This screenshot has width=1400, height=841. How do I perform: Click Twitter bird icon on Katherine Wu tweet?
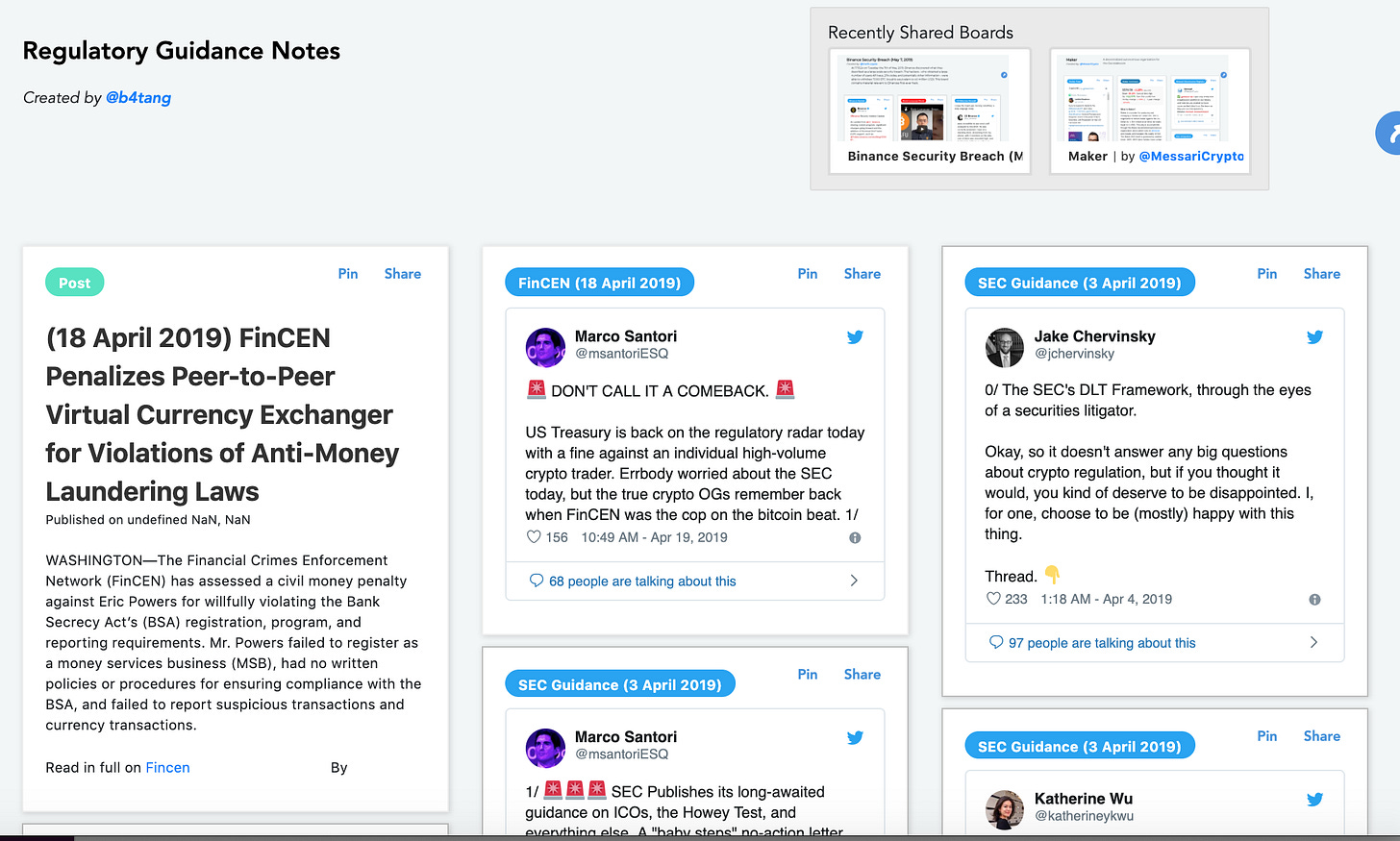tap(1314, 800)
